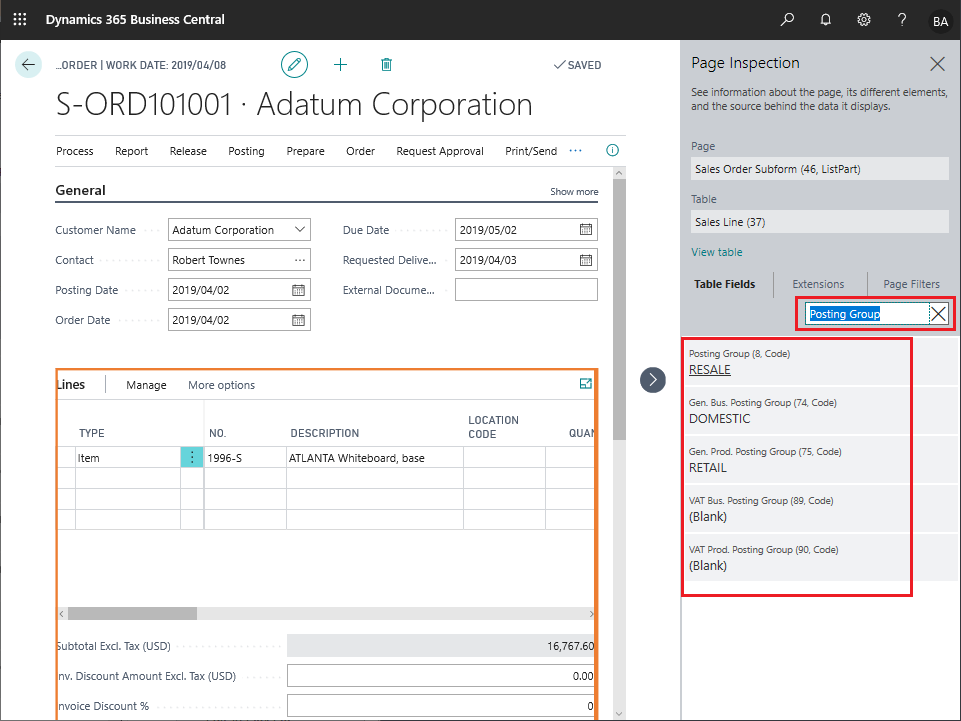This screenshot has height=721, width=961.
Task: Switch to Extensions tab
Action: pyautogui.click(x=818, y=284)
